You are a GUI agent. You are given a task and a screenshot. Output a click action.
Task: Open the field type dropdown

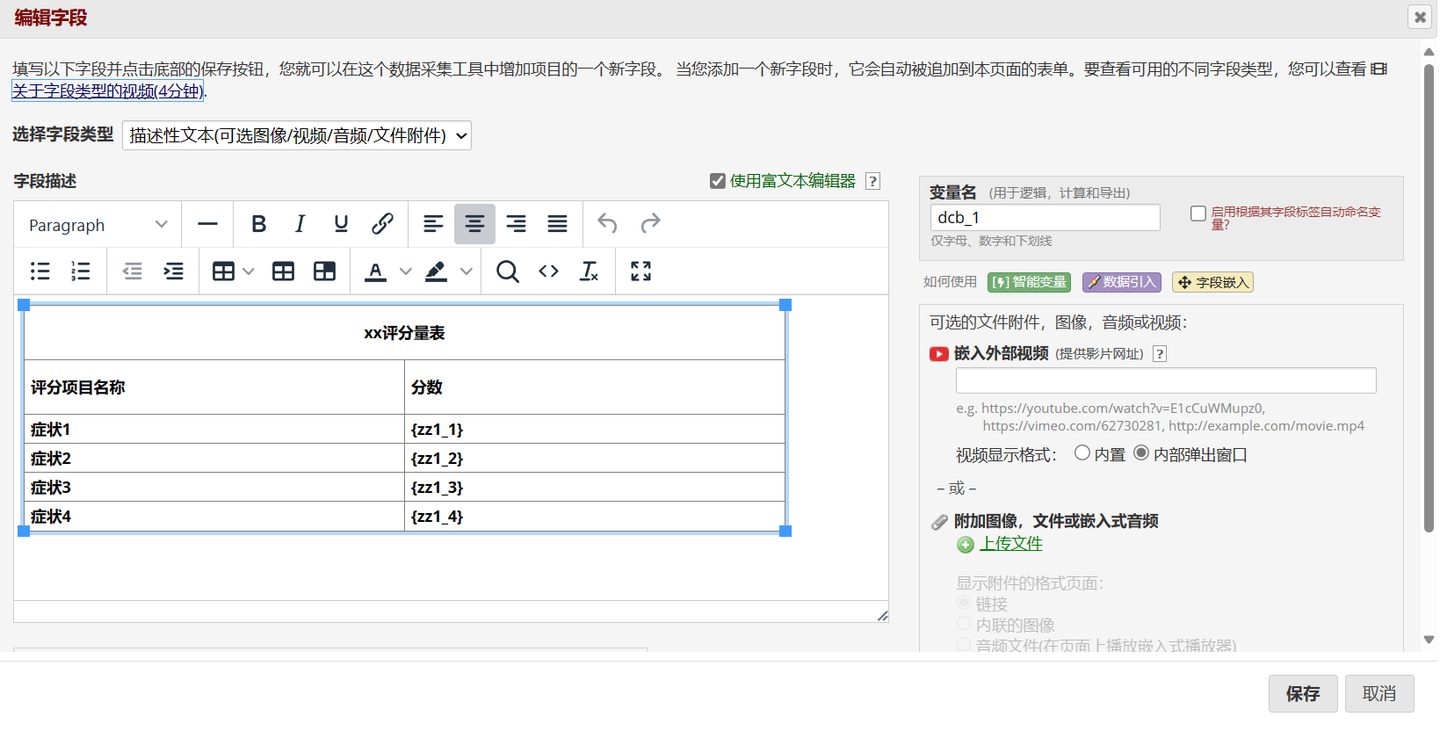296,135
